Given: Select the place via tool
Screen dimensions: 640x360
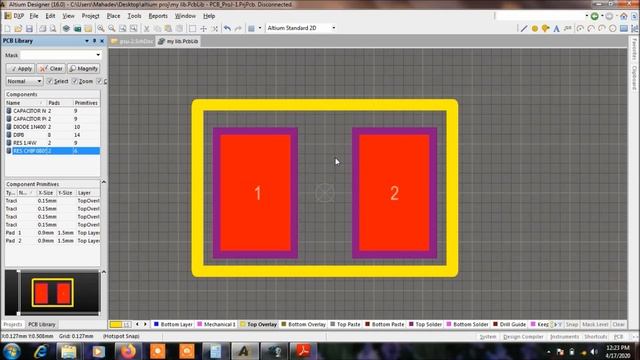Looking at the screenshot, I should (x=545, y=29).
